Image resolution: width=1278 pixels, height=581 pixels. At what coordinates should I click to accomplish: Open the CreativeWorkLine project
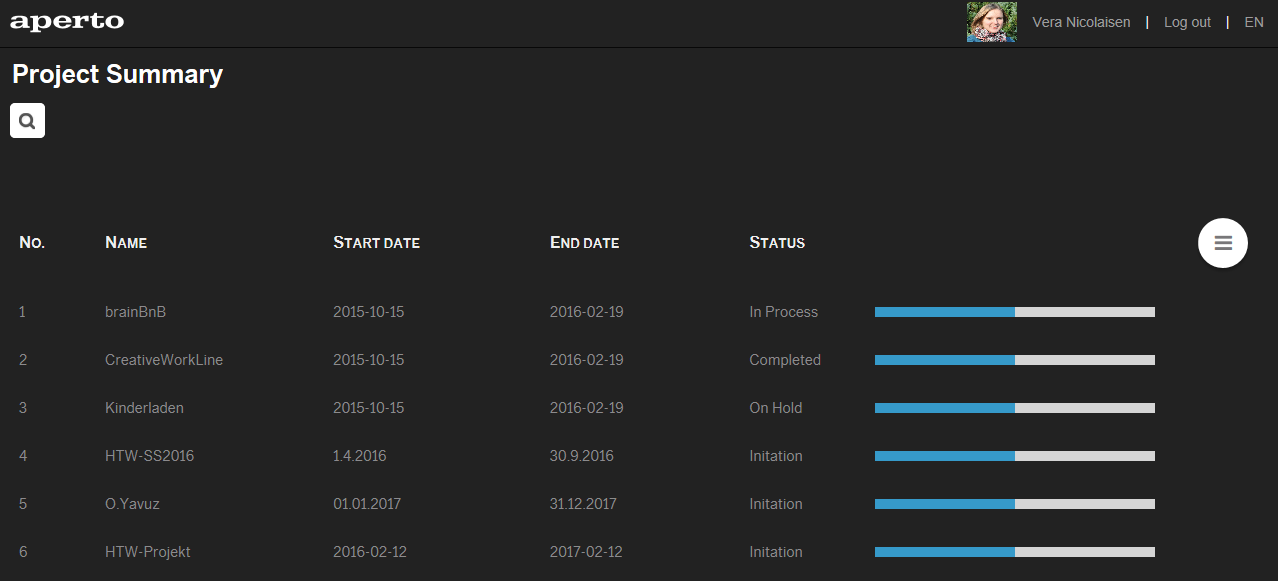pos(164,360)
